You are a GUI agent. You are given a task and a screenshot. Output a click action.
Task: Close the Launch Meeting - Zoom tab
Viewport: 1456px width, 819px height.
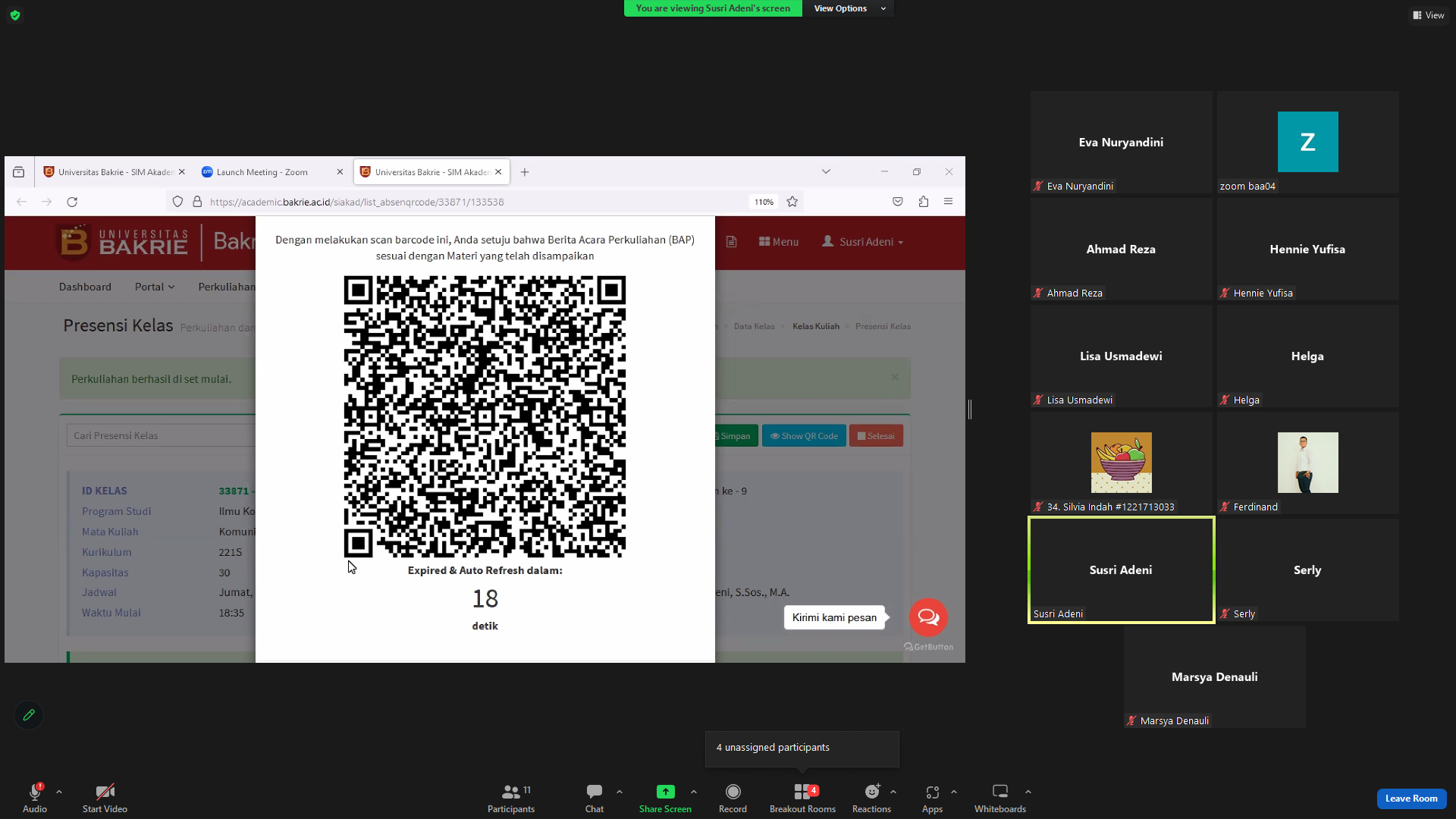pos(340,172)
